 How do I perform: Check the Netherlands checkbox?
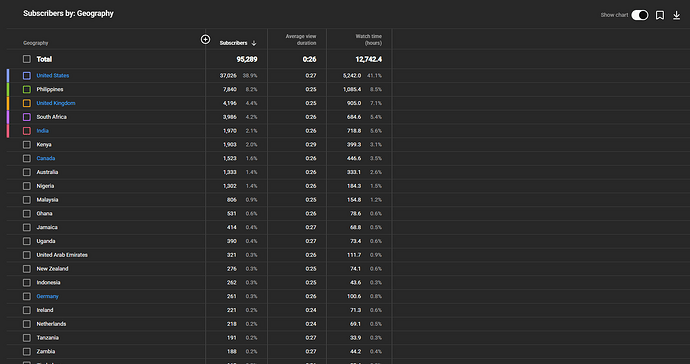[x=27, y=324]
